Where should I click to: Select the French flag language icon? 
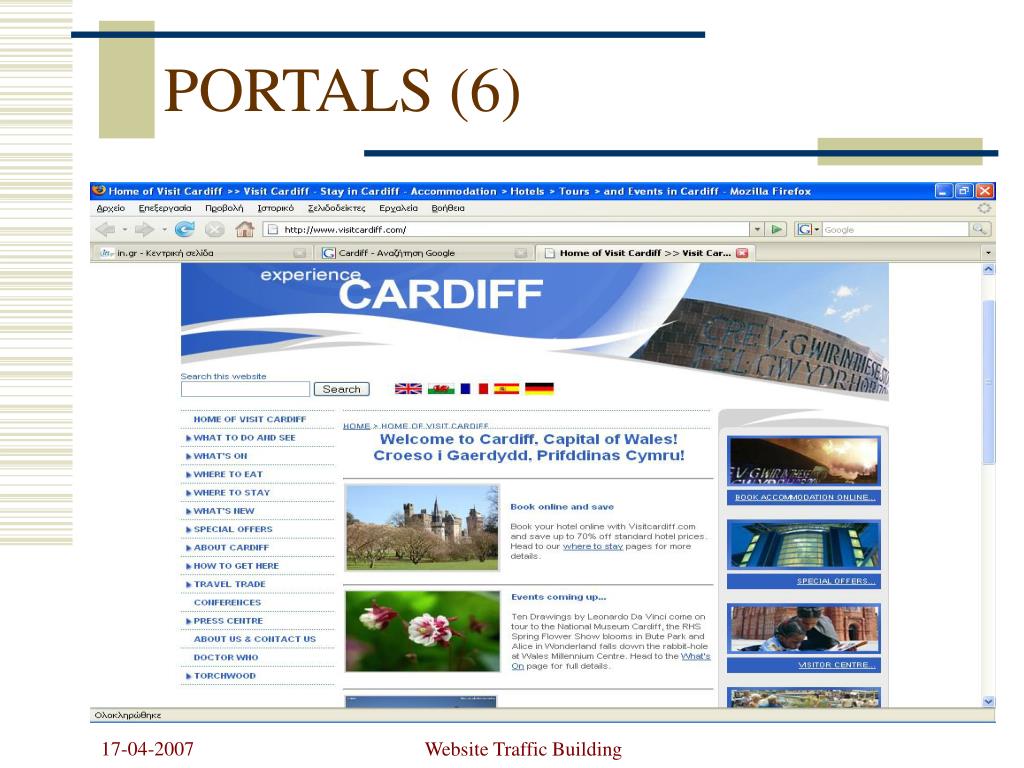point(473,389)
